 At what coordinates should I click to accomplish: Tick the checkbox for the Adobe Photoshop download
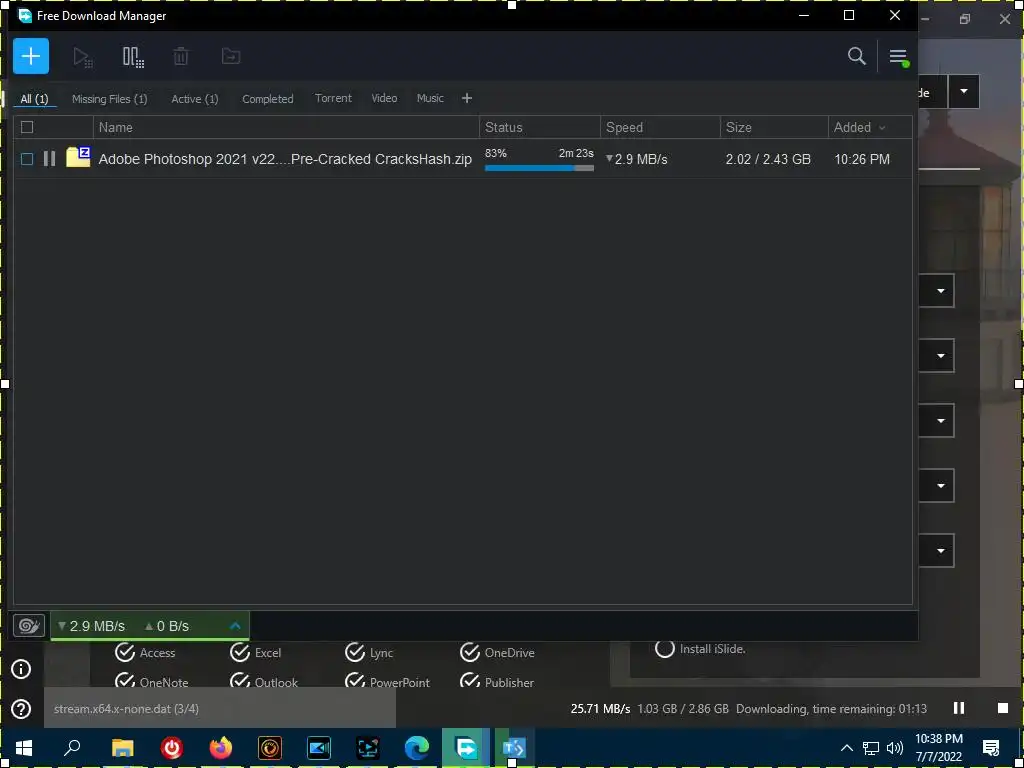pyautogui.click(x=27, y=159)
